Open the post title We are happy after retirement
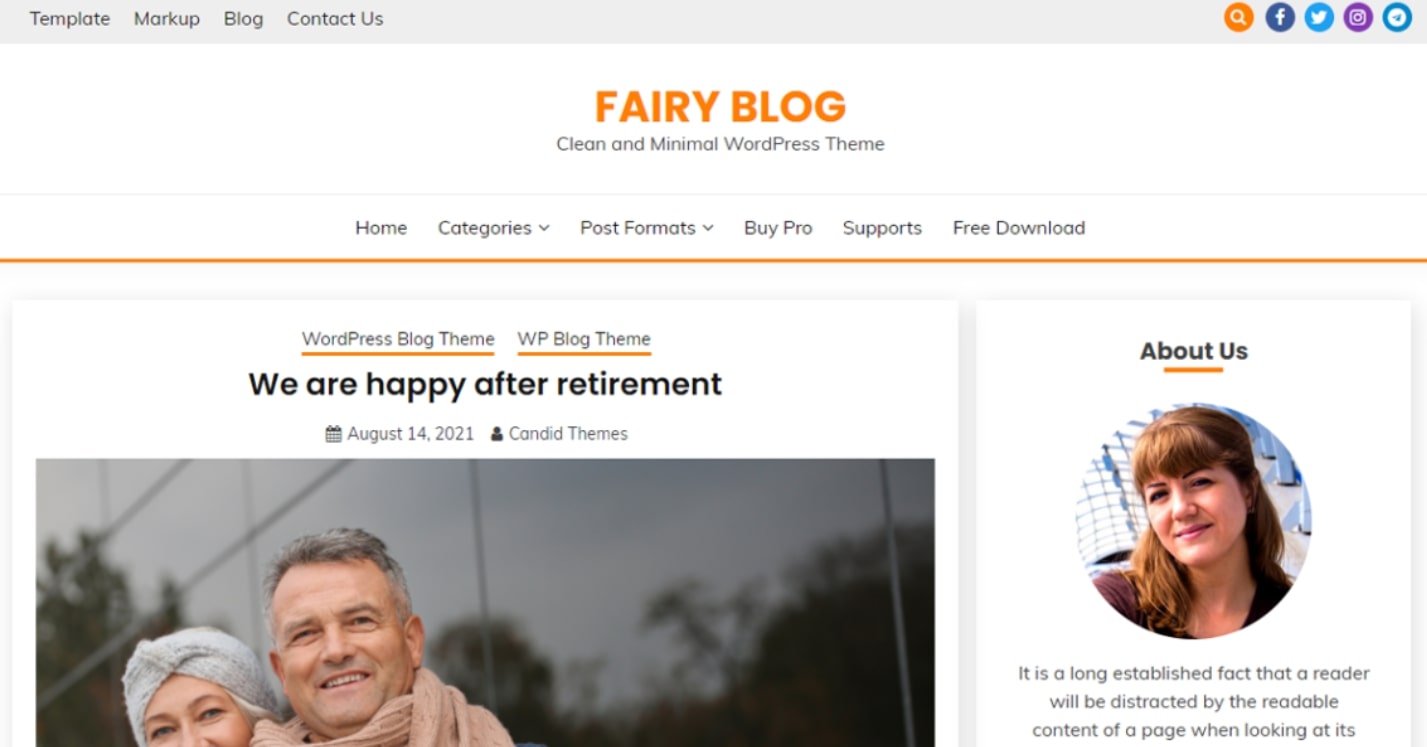Image resolution: width=1427 pixels, height=747 pixels. [485, 384]
